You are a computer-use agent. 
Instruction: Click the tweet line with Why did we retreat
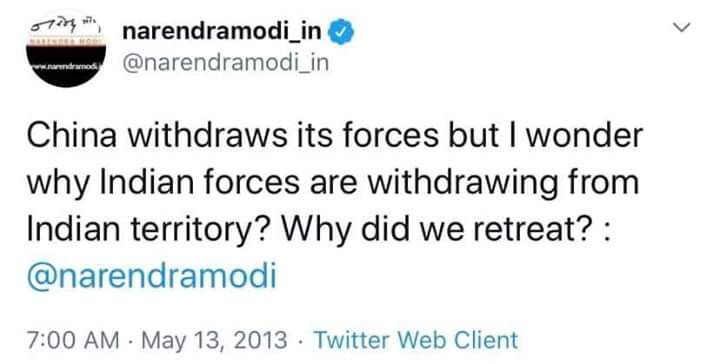tap(319, 230)
